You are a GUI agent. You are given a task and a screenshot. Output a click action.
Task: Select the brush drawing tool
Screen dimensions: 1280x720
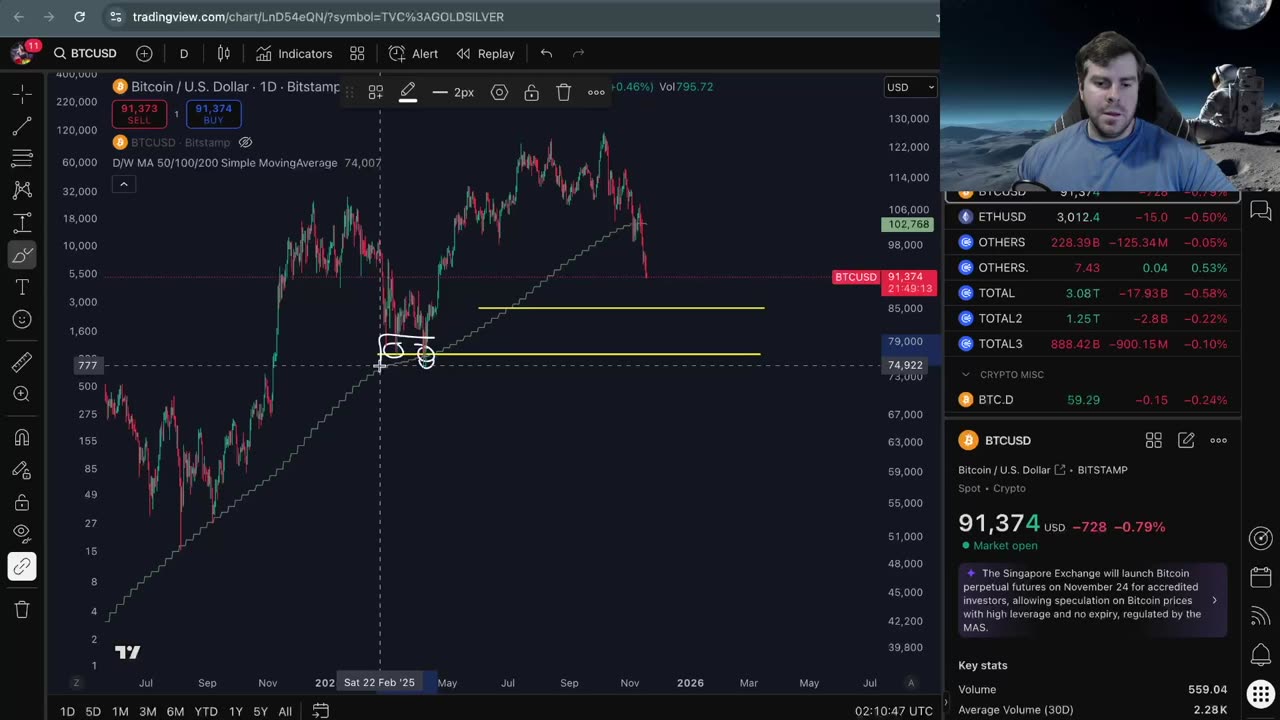(x=21, y=255)
